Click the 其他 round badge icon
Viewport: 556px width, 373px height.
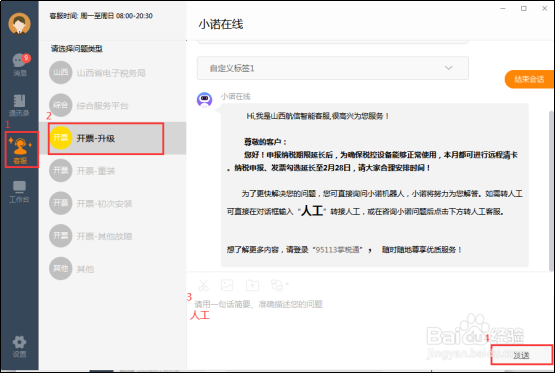point(61,268)
